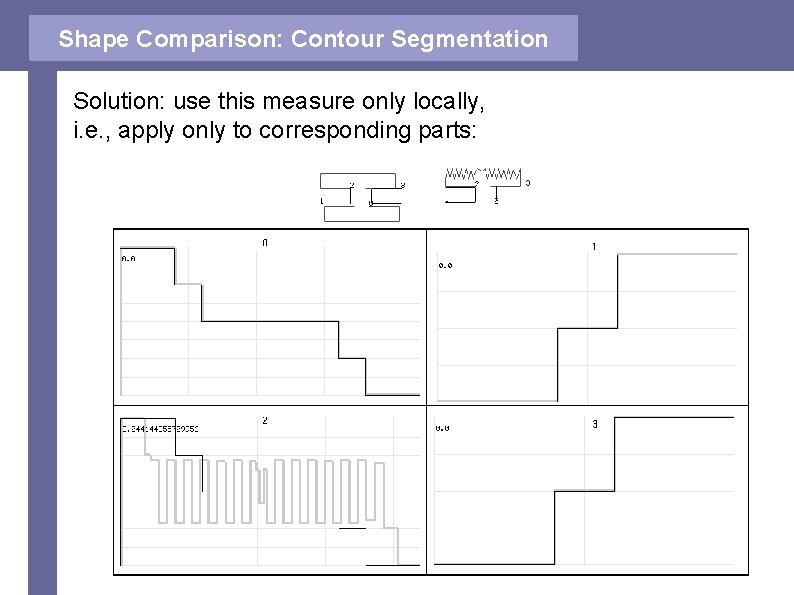This screenshot has height=595, width=794.
Task: Click the plot number label '2'
Action: tap(265, 421)
